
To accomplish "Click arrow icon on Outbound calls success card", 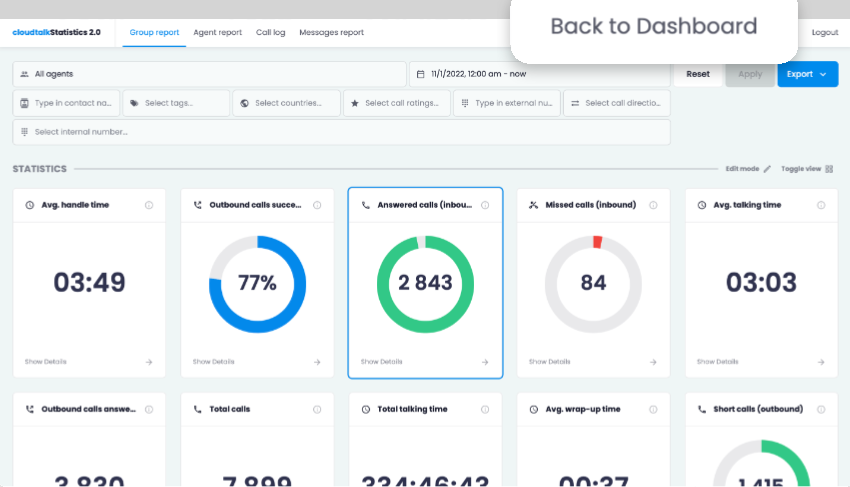I will 317,362.
